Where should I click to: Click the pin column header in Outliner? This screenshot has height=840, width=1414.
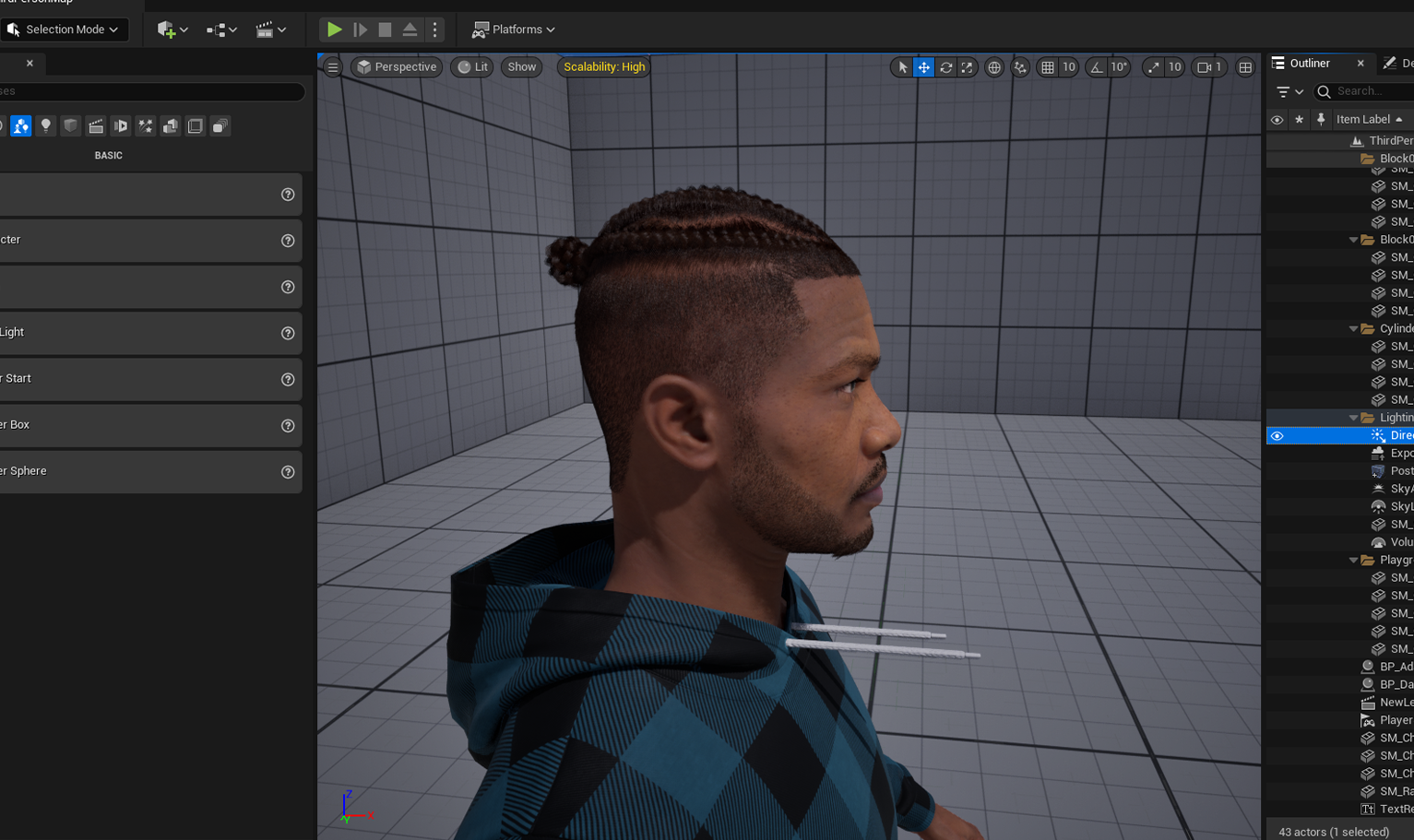point(1321,120)
